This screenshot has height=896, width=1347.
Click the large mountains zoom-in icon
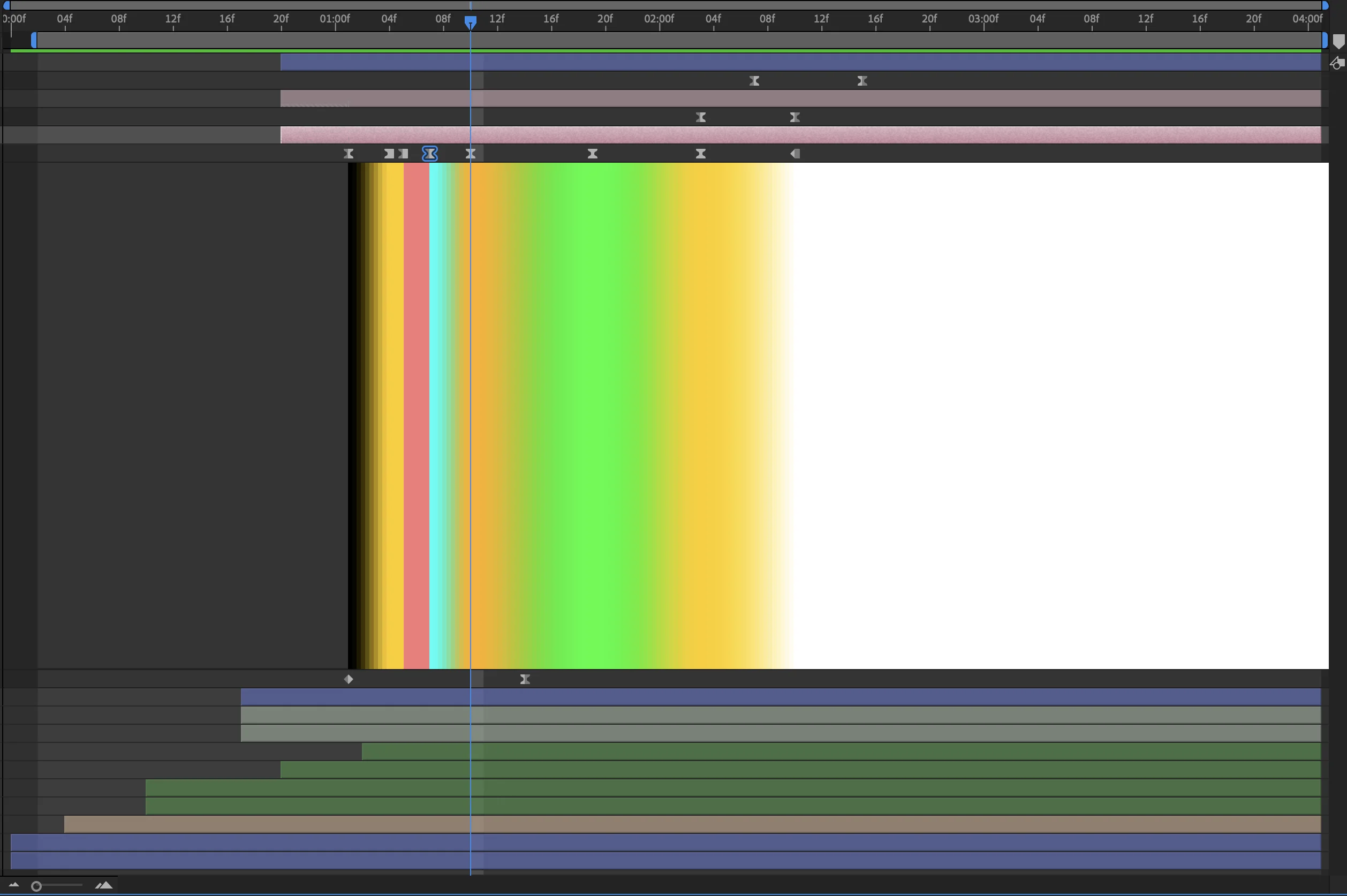click(103, 885)
